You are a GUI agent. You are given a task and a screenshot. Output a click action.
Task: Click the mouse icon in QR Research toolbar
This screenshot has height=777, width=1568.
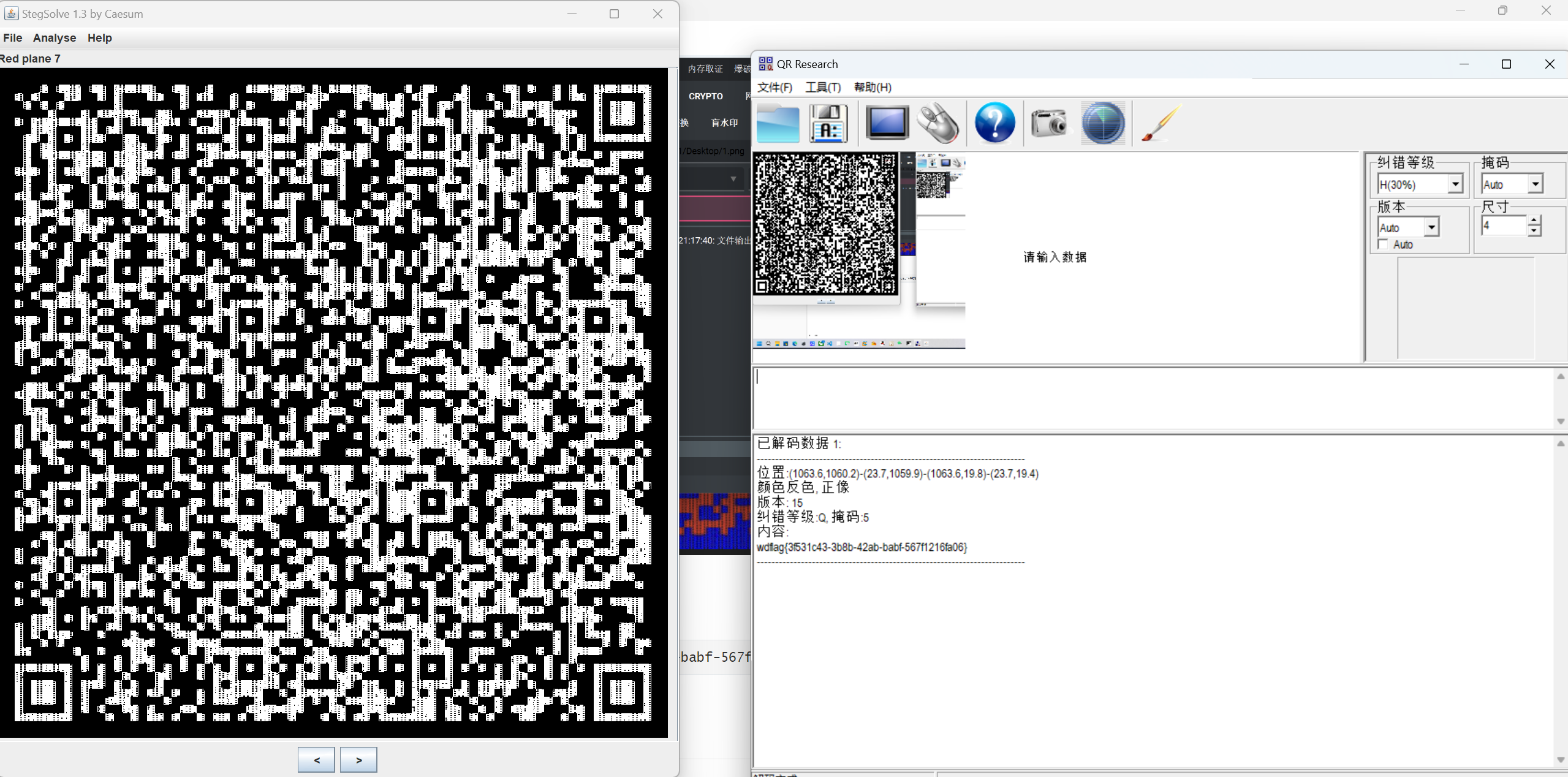coord(938,124)
